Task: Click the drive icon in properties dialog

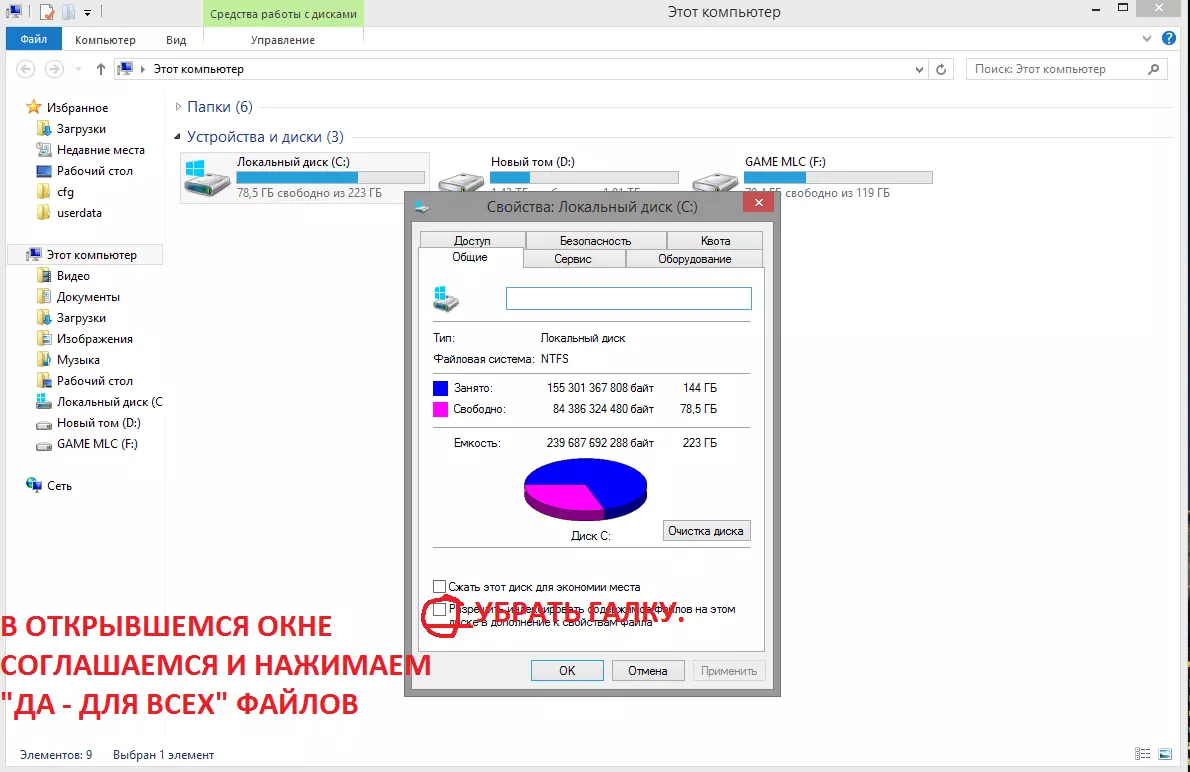Action: click(x=446, y=299)
